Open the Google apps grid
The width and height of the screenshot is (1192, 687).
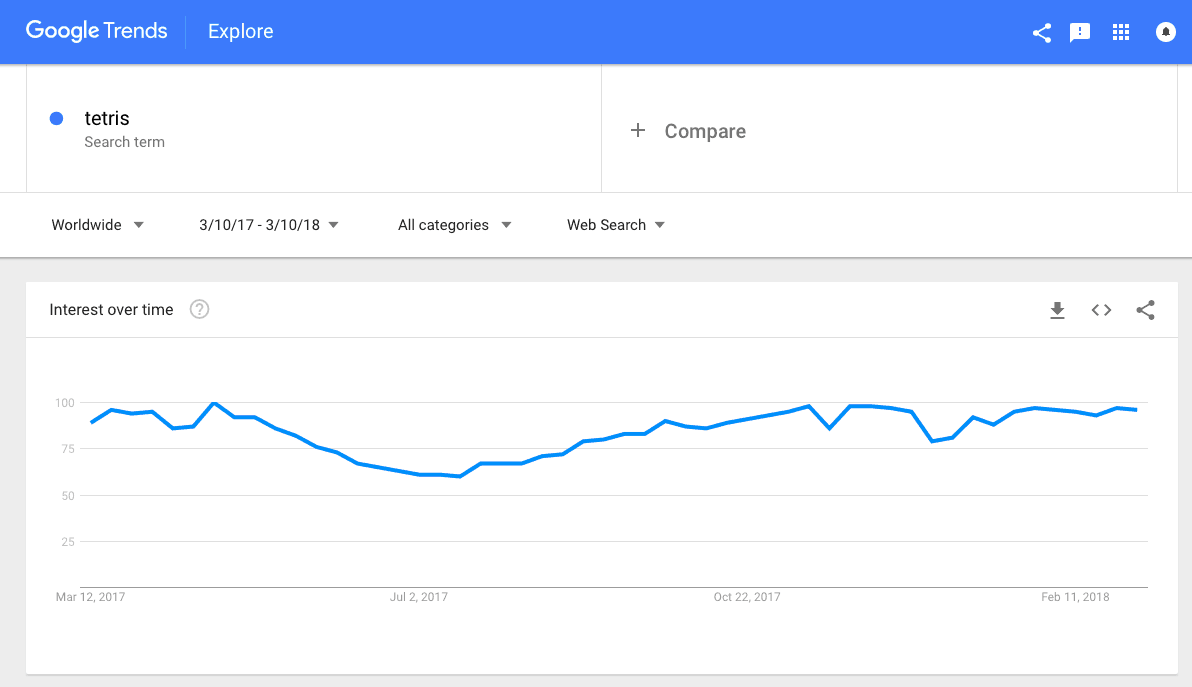[1121, 32]
